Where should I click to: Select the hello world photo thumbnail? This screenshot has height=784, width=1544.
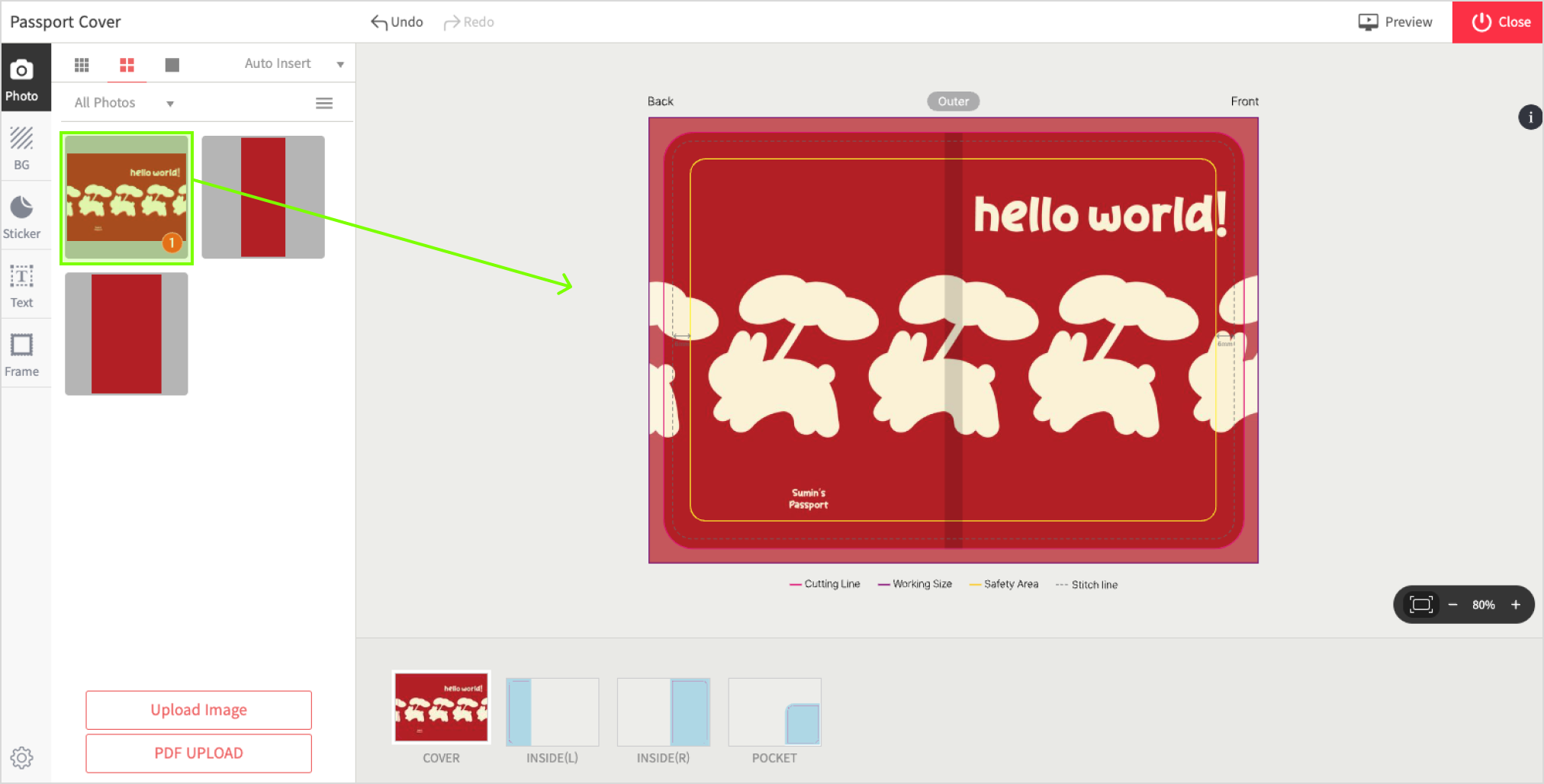point(127,198)
